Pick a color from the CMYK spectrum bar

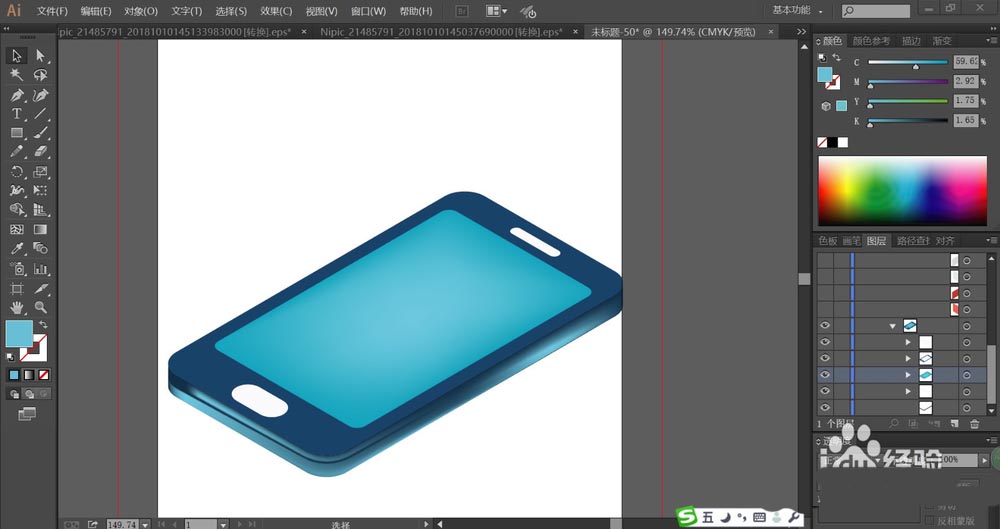tap(902, 191)
